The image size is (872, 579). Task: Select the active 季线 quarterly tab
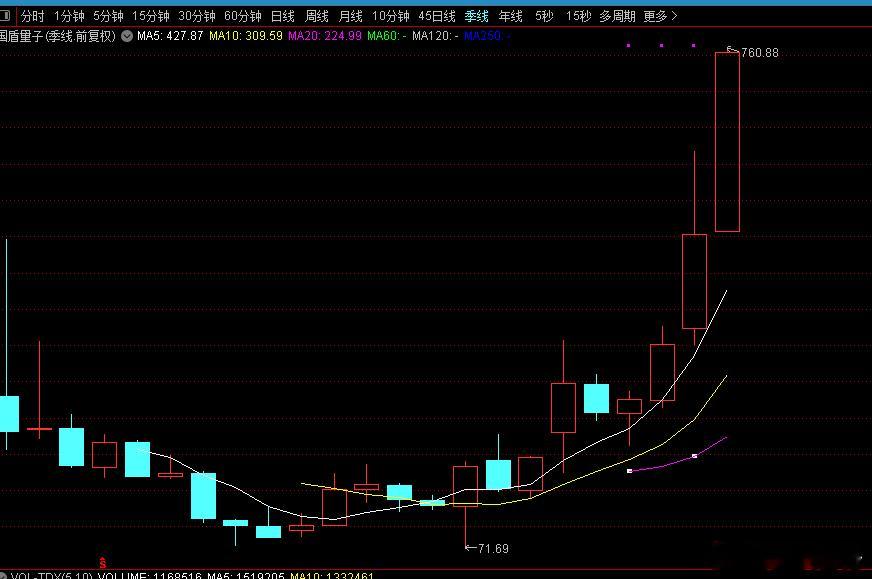(477, 16)
